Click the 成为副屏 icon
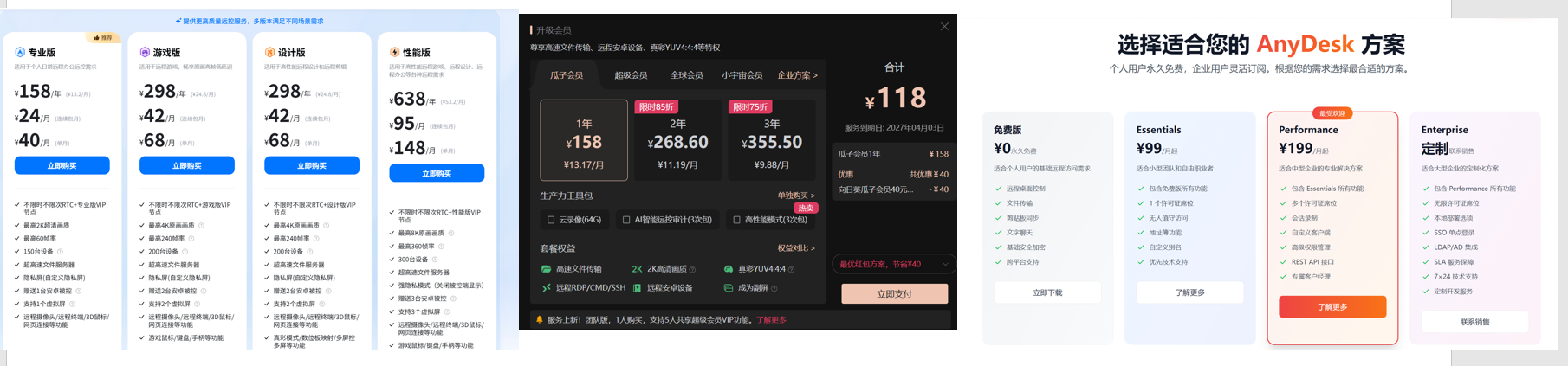Viewport: 1568px width, 366px height. click(x=729, y=288)
